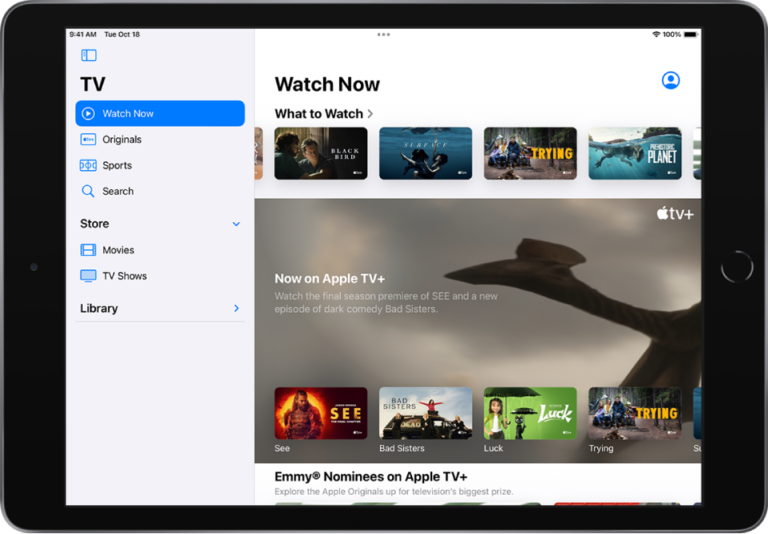The width and height of the screenshot is (768, 534).
Task: Tap the 100% battery percentage
Action: (672, 34)
